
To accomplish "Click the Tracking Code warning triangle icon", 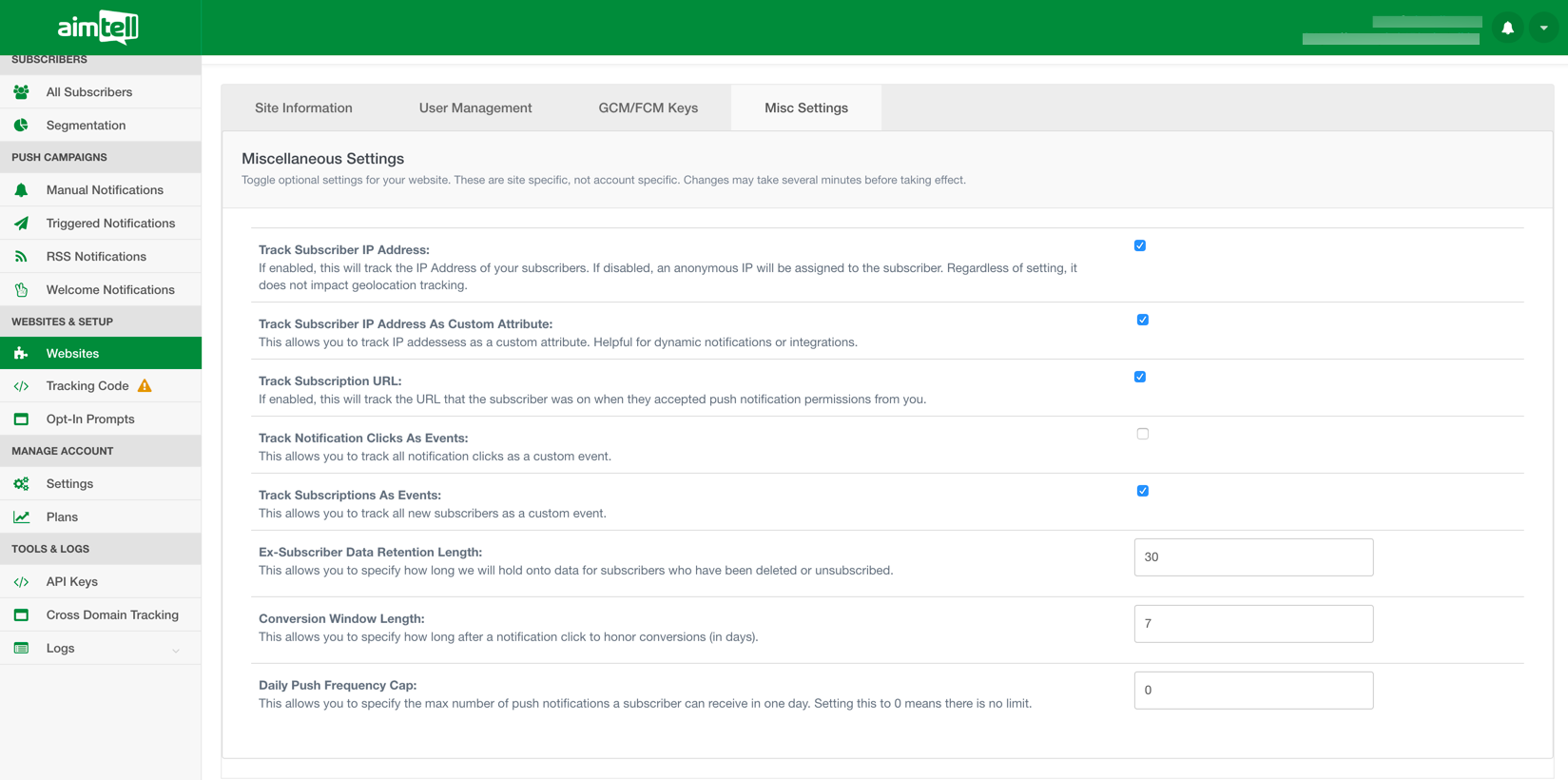I will coord(145,386).
